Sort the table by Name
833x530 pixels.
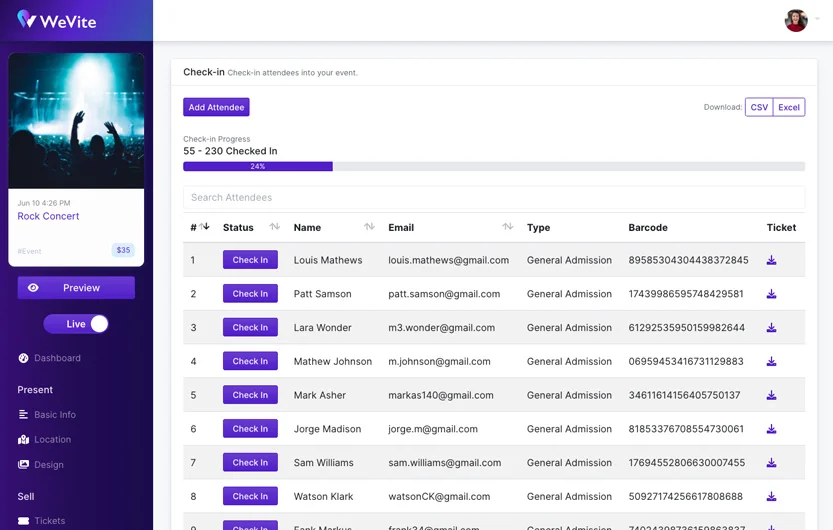pos(369,227)
